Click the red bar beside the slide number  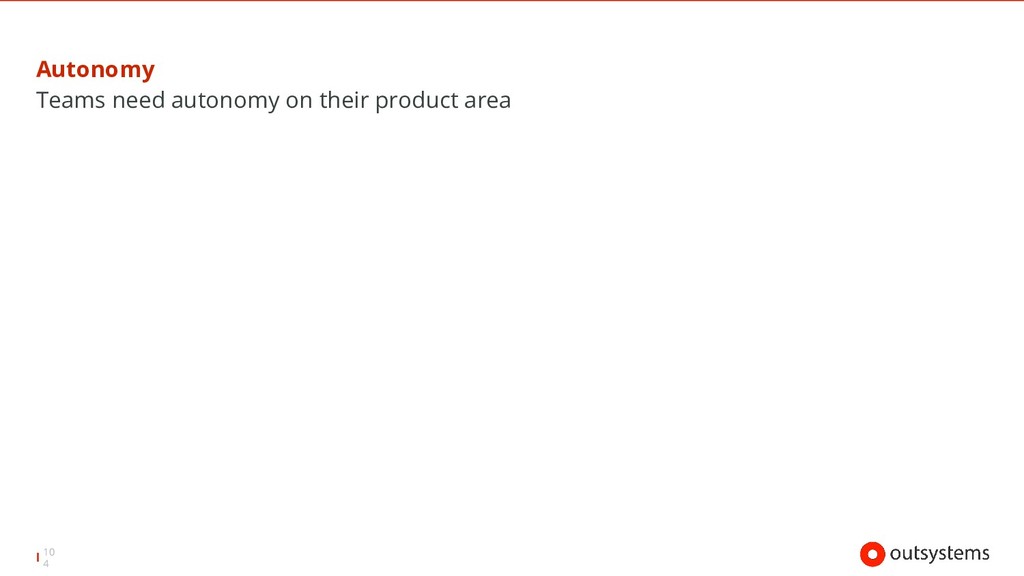click(38, 557)
